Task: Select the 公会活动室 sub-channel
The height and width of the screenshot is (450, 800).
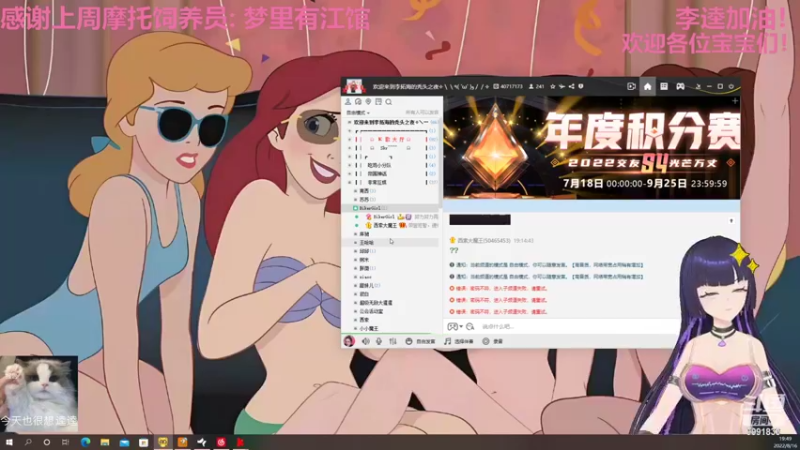Action: tap(371, 311)
